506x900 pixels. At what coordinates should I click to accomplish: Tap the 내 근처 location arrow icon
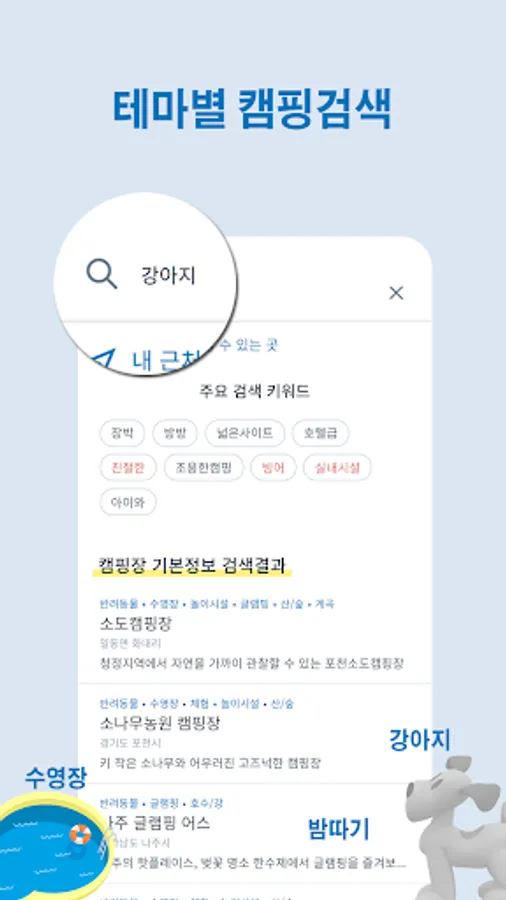click(x=105, y=359)
